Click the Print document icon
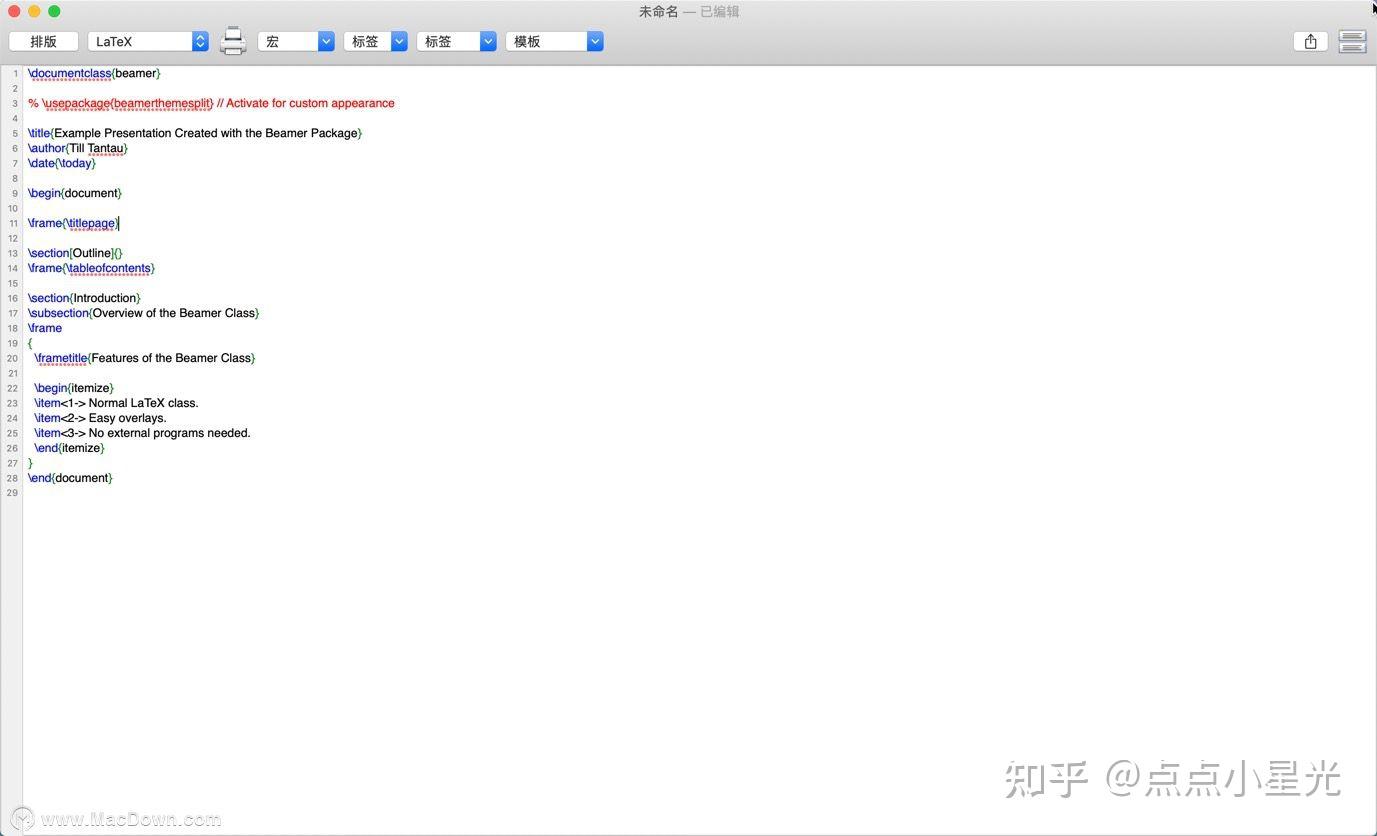This screenshot has height=836, width=1377. (x=233, y=41)
